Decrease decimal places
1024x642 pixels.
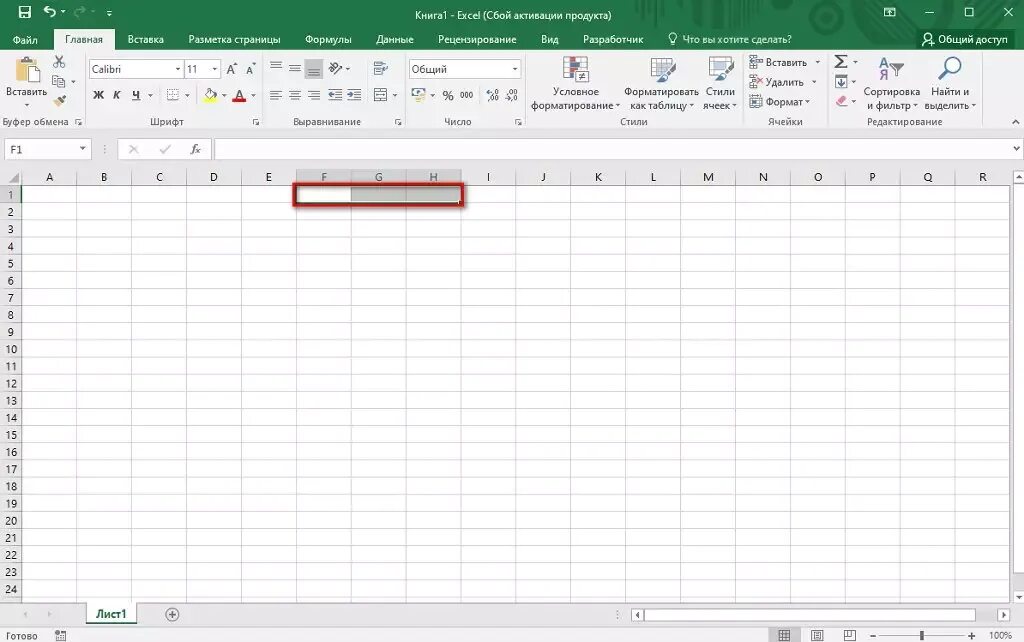(512, 95)
